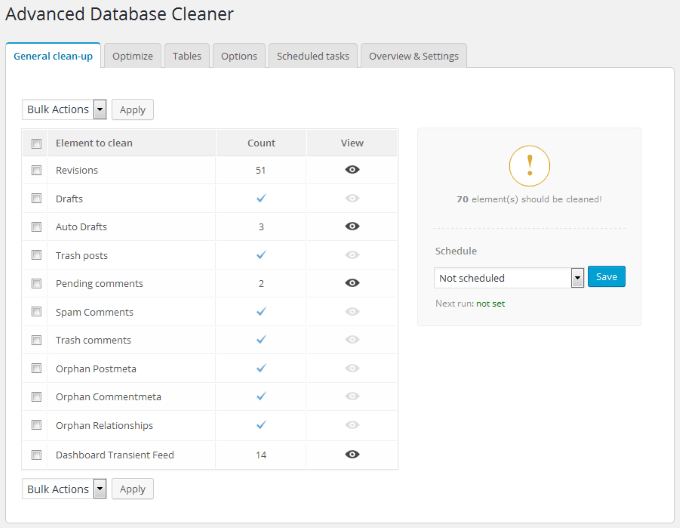Image resolution: width=680 pixels, height=528 pixels.
Task: View the Revisions items via eye icon
Action: (x=352, y=170)
